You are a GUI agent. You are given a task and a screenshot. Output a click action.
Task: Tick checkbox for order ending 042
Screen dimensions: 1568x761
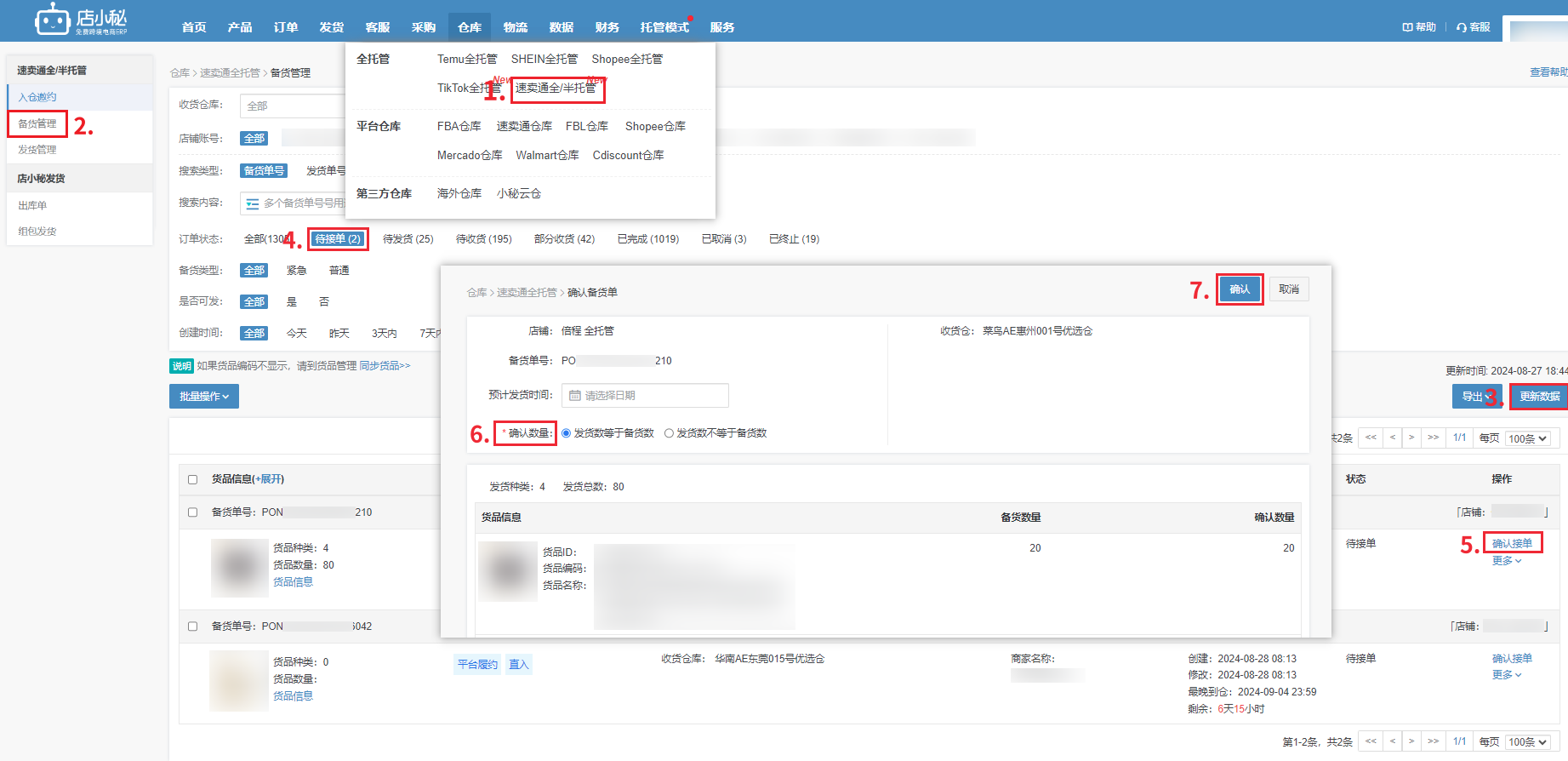click(193, 627)
